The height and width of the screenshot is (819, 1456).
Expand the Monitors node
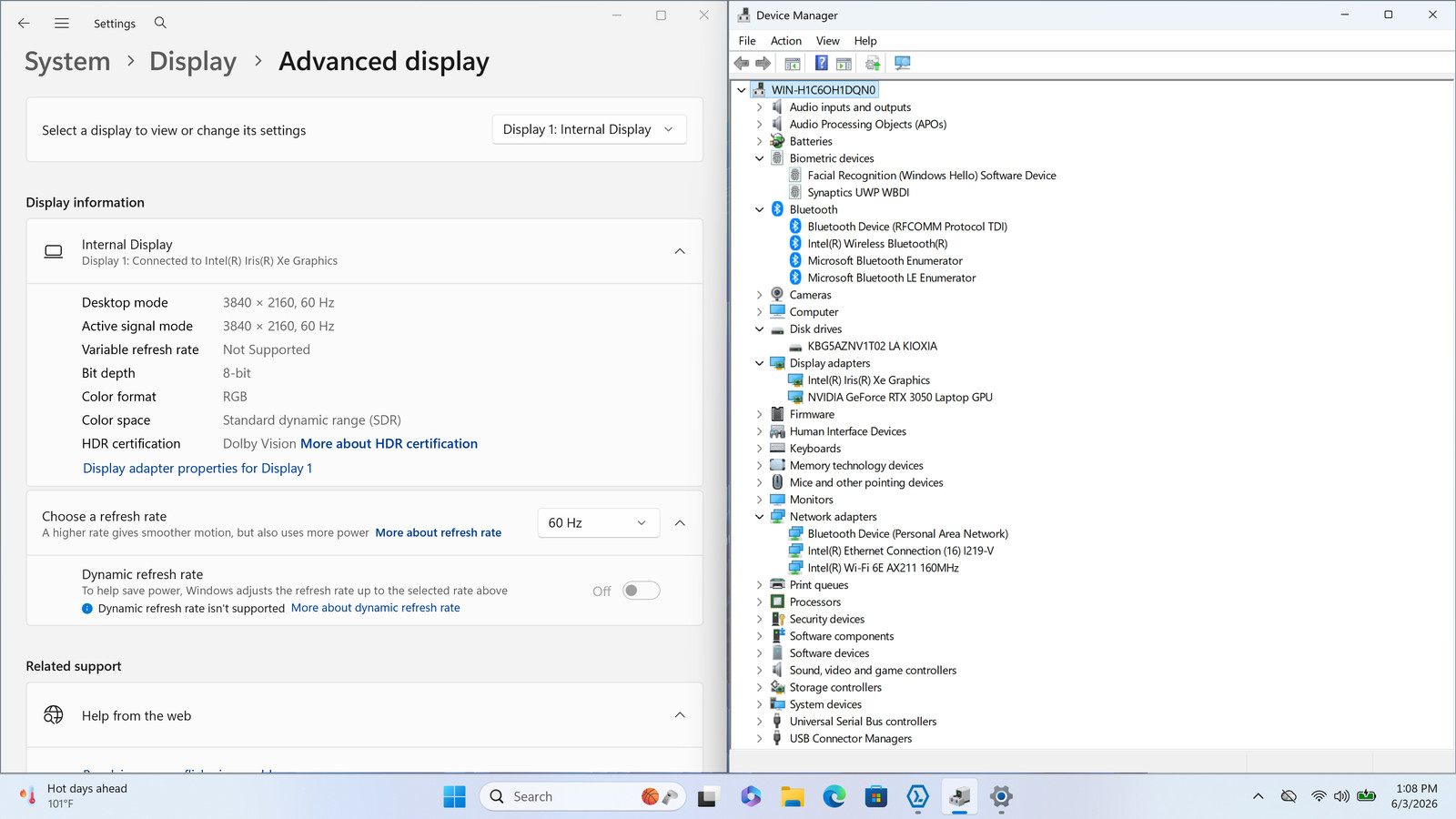pos(760,500)
